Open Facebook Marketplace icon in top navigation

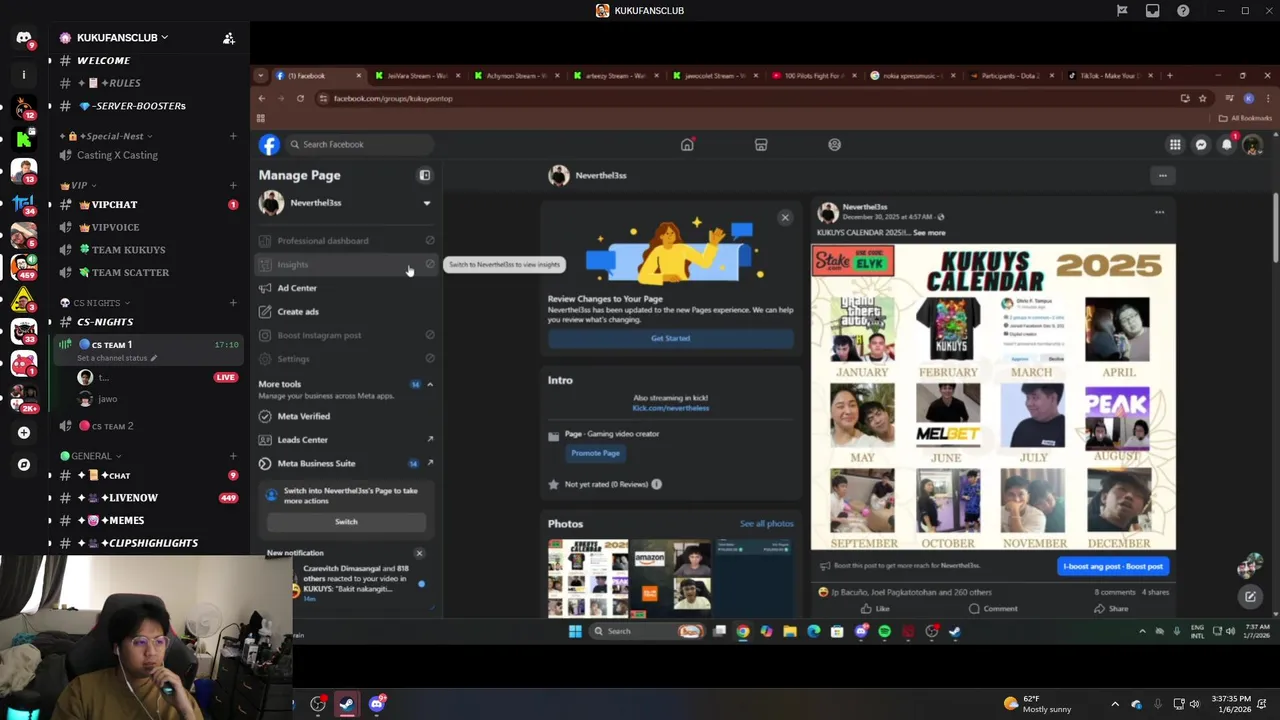point(761,145)
